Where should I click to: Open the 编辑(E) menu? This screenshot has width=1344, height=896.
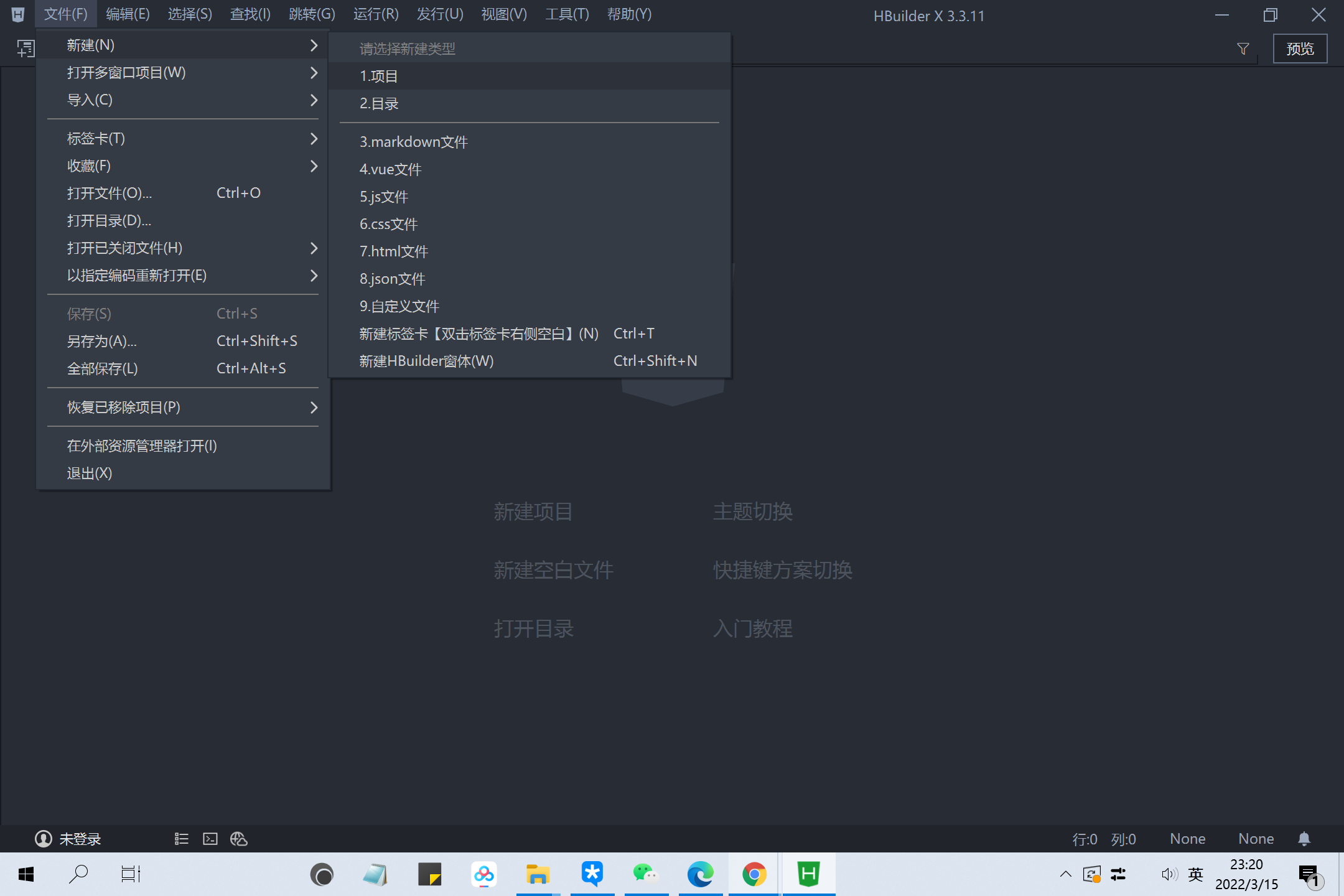pyautogui.click(x=128, y=14)
